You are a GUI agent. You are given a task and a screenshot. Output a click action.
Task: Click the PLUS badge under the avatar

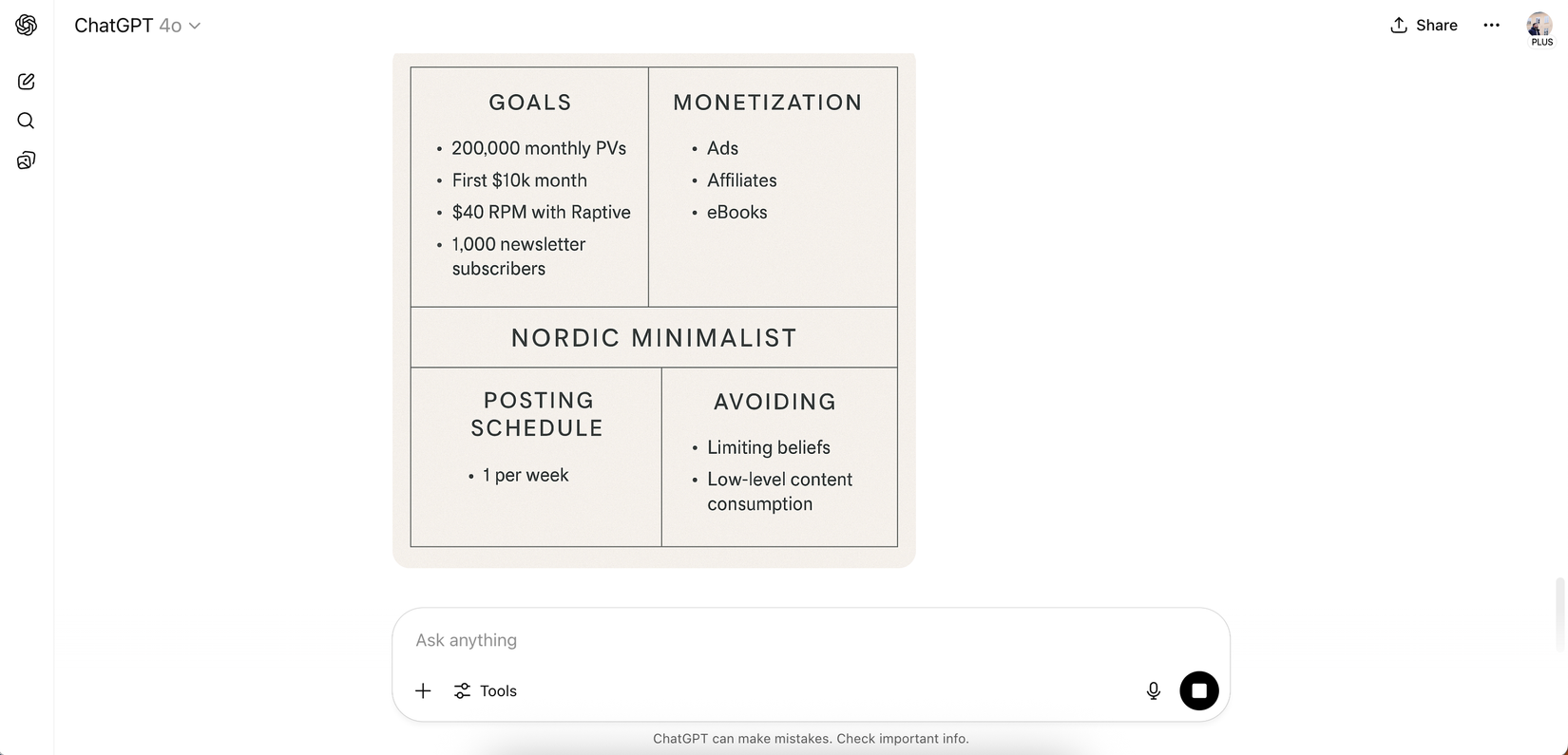(x=1540, y=42)
